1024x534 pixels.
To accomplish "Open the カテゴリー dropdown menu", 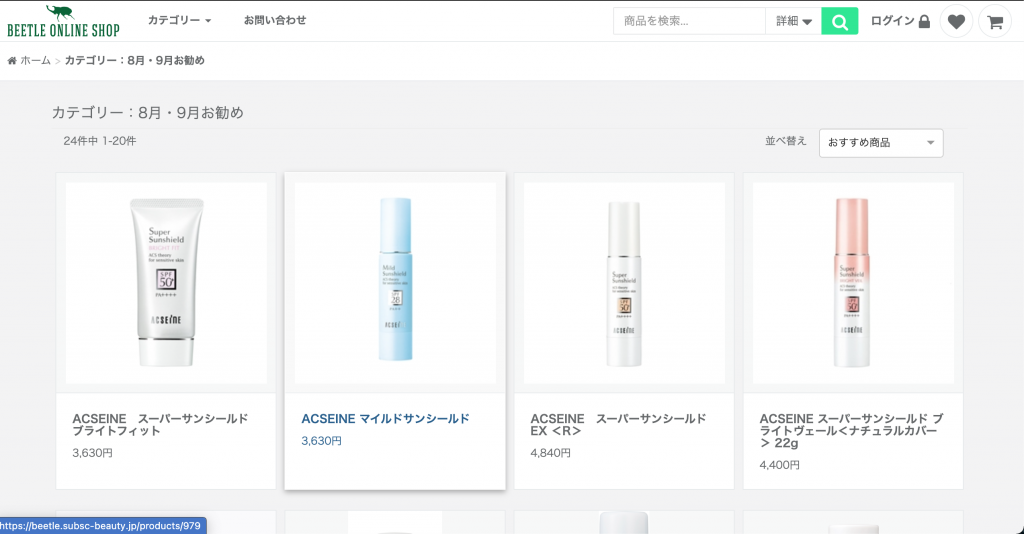I will click(179, 20).
